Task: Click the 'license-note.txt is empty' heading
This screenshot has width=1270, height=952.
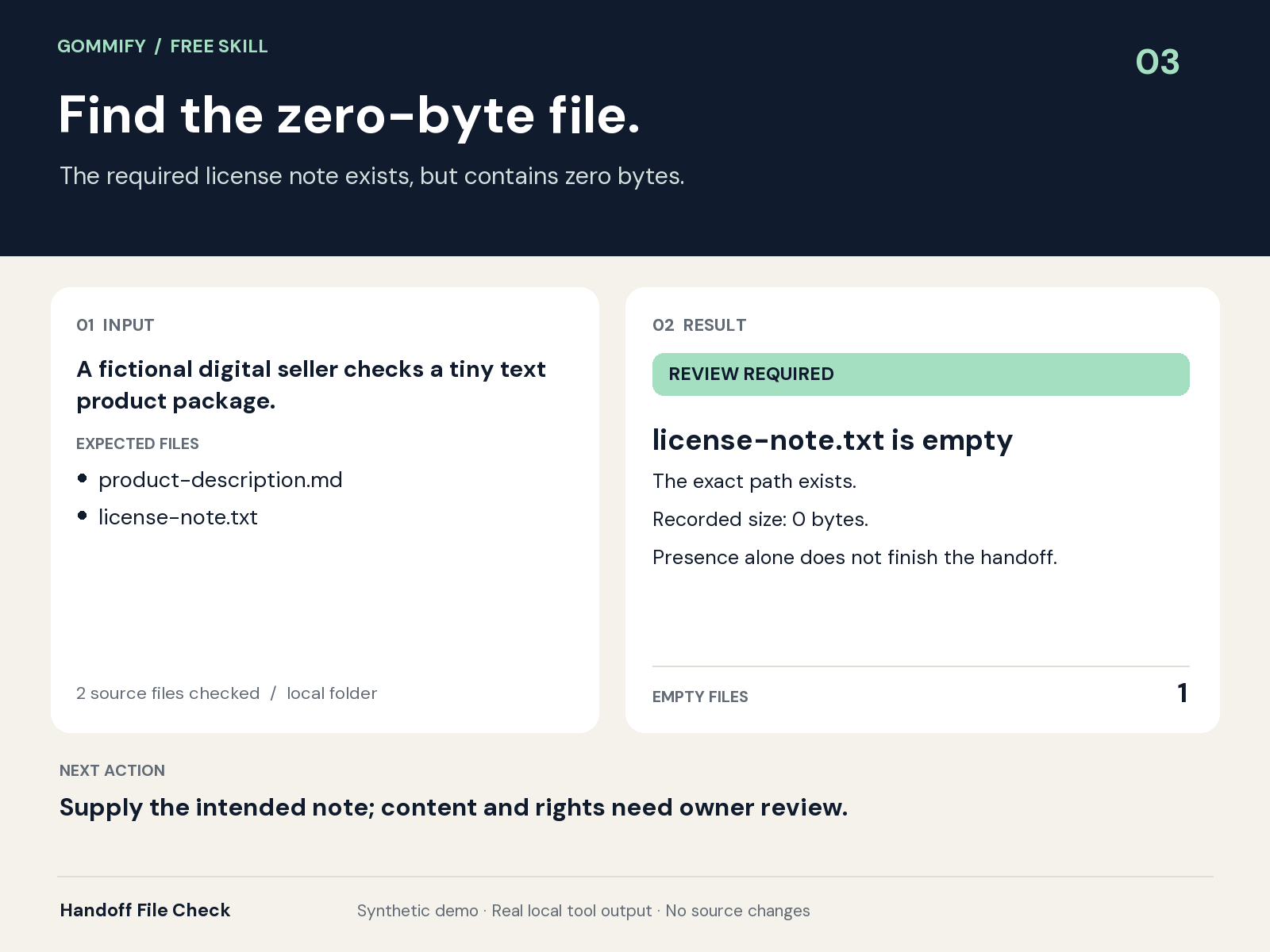Action: point(833,440)
